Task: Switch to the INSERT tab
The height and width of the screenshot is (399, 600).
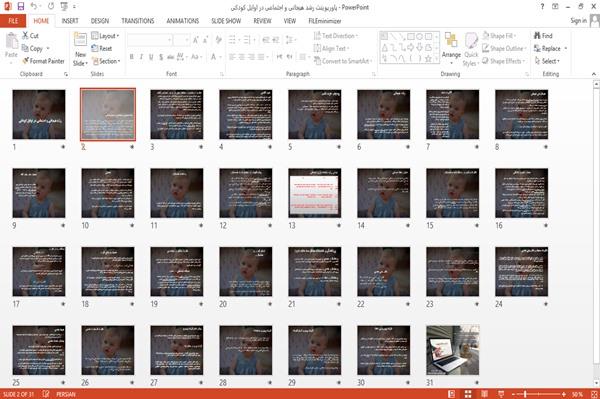Action: (x=70, y=21)
